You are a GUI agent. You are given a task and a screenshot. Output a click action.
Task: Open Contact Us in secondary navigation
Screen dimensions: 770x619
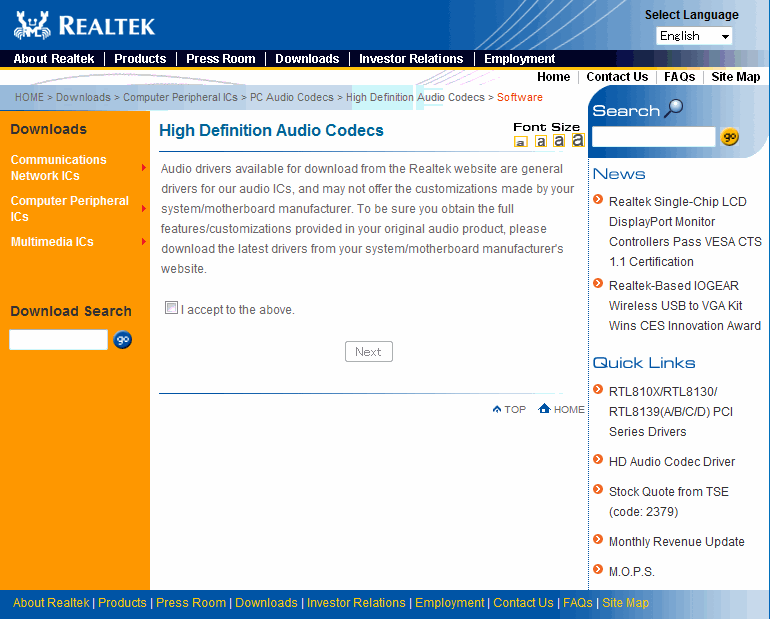pos(617,77)
